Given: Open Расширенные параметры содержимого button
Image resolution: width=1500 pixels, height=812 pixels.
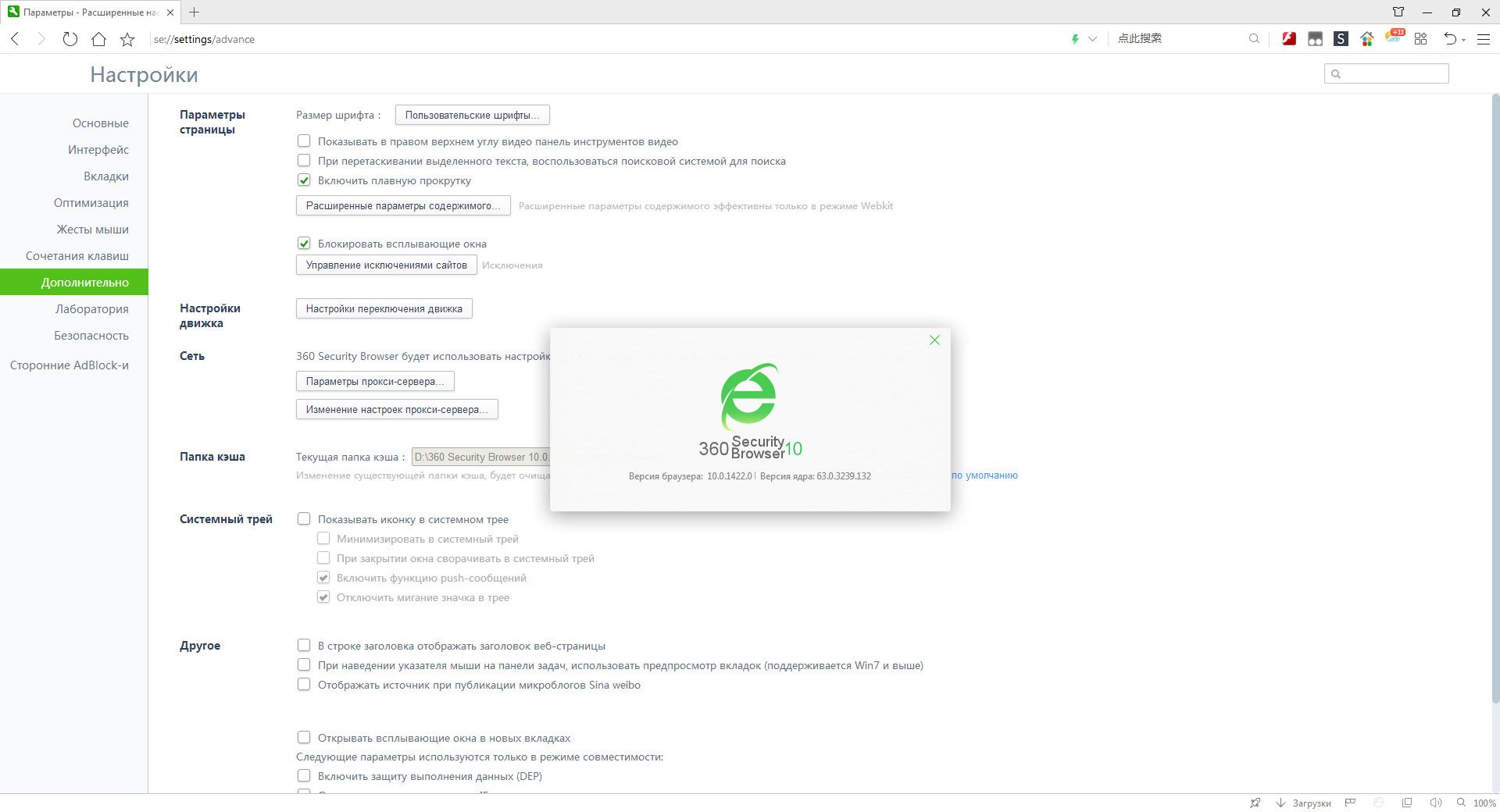Looking at the screenshot, I should pos(403,205).
